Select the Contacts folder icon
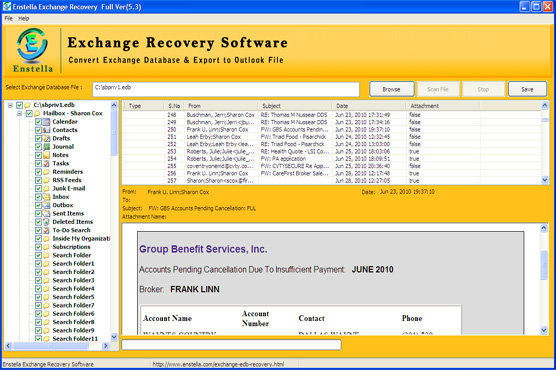This screenshot has width=556, height=370. click(46, 130)
